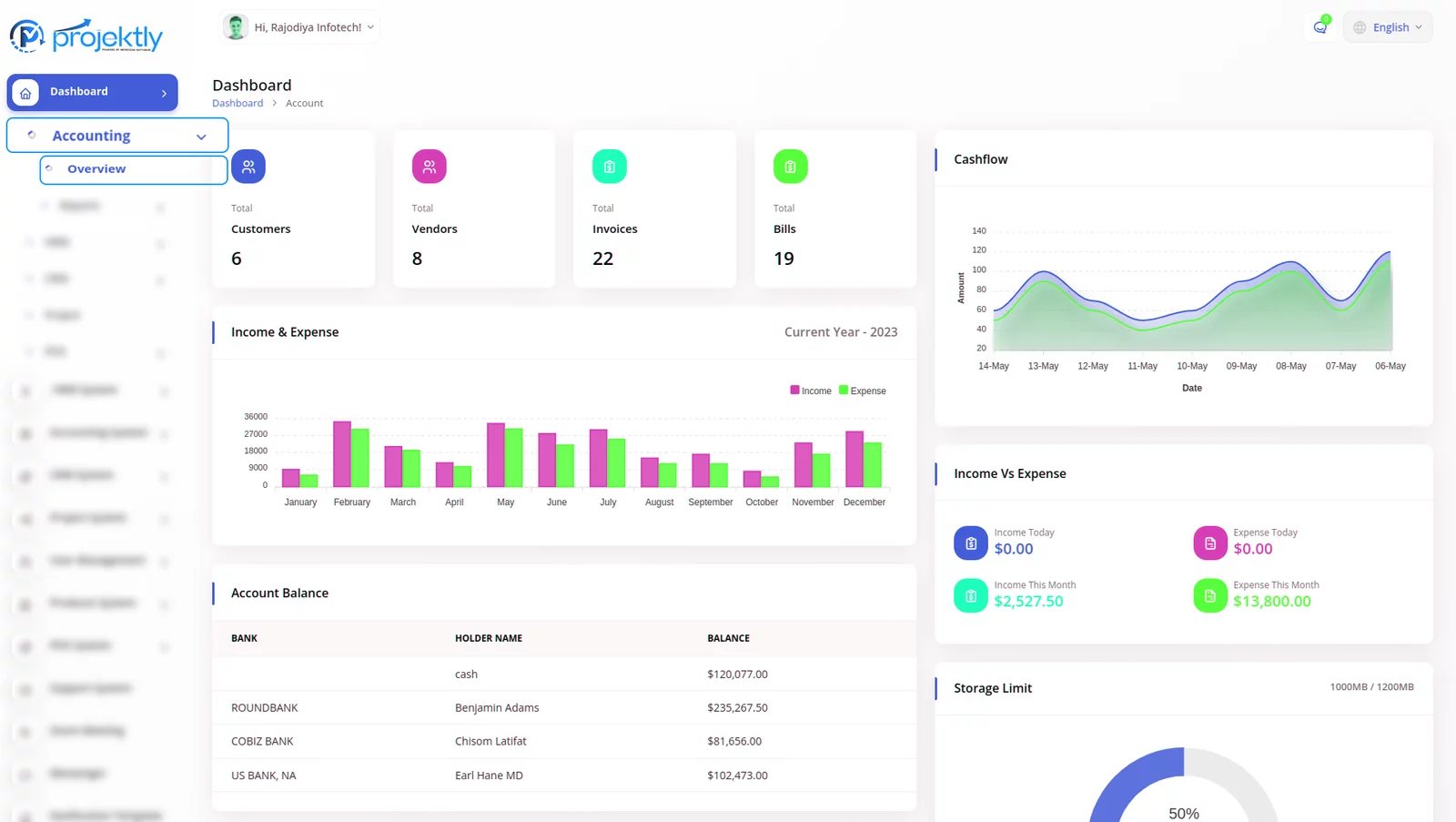
Task: Click the Total Invoices icon
Action: coord(610,167)
